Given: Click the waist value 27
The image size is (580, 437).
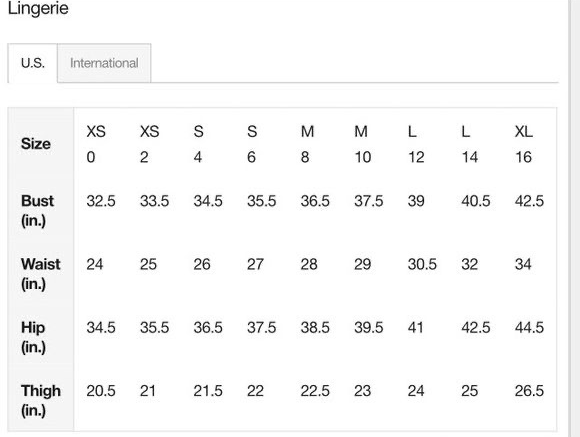Looking at the screenshot, I should click(255, 264).
